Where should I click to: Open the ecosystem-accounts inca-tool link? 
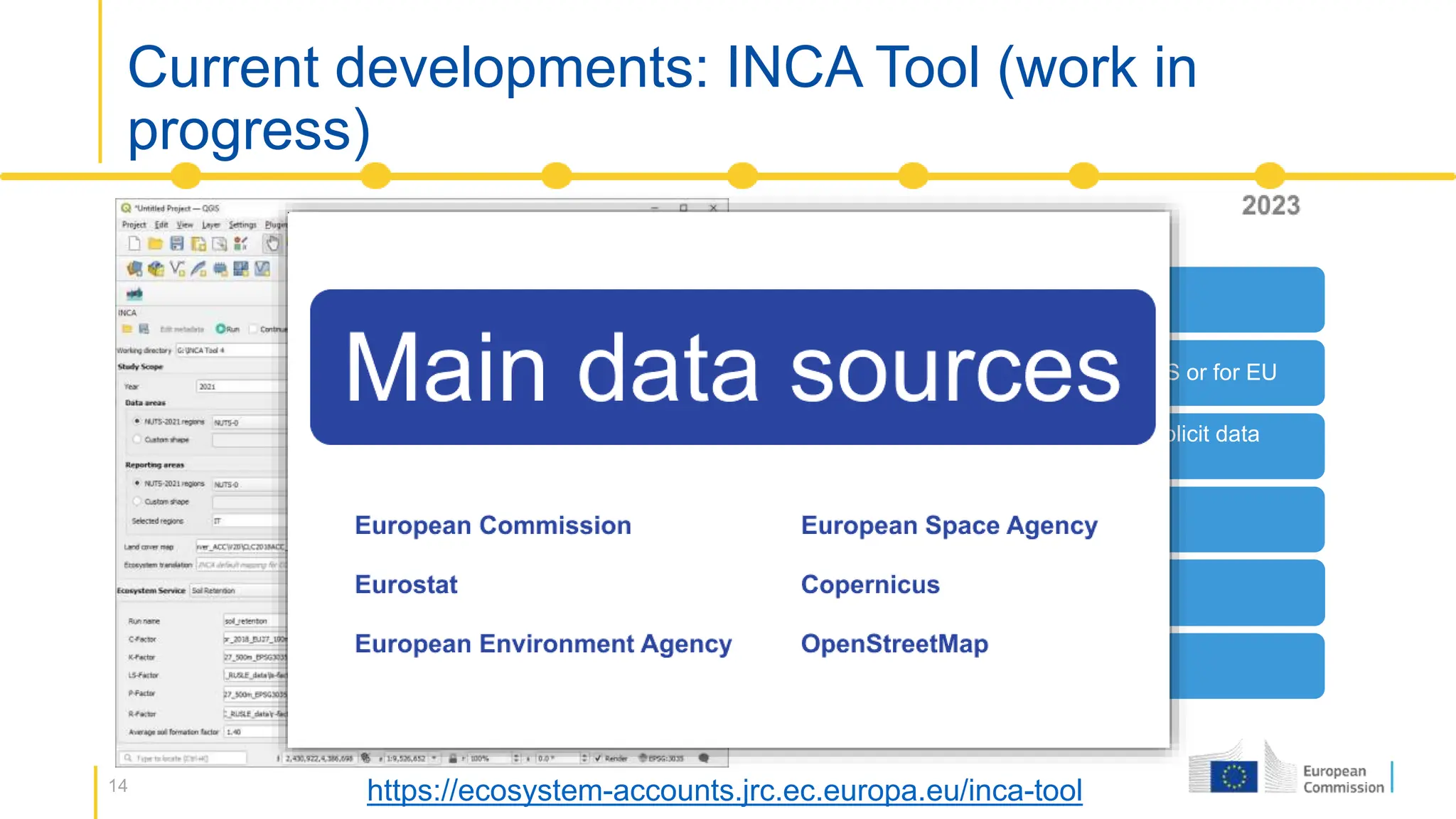724,791
